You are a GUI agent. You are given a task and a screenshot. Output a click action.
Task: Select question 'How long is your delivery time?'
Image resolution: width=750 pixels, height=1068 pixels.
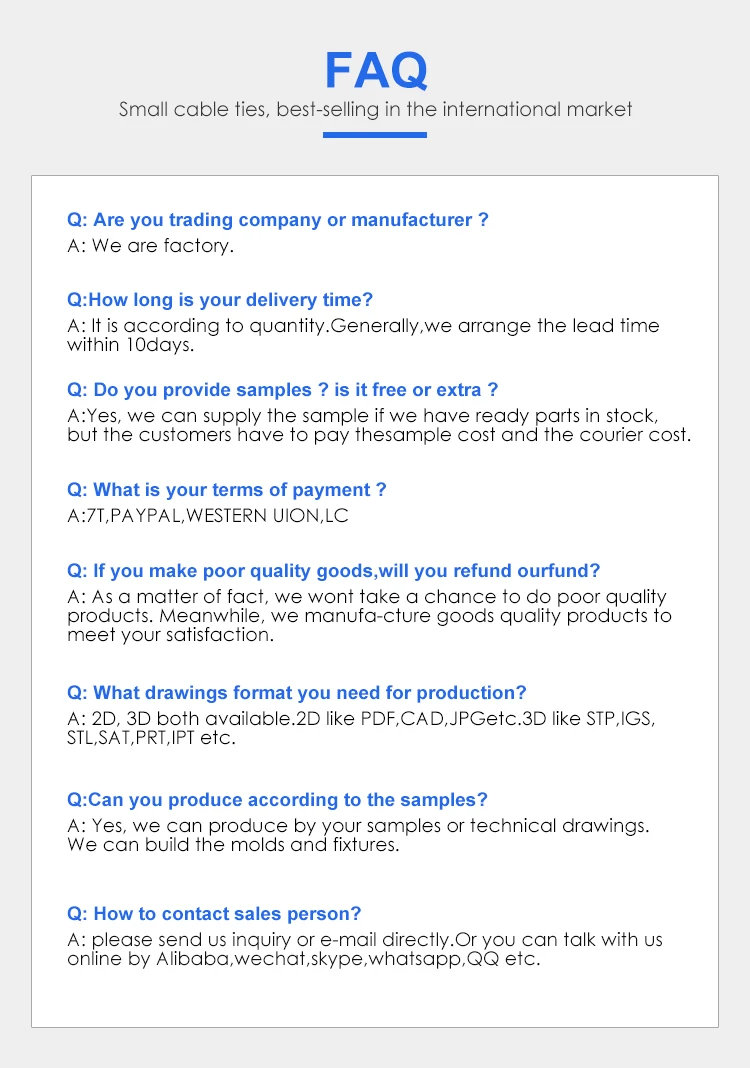click(x=220, y=299)
